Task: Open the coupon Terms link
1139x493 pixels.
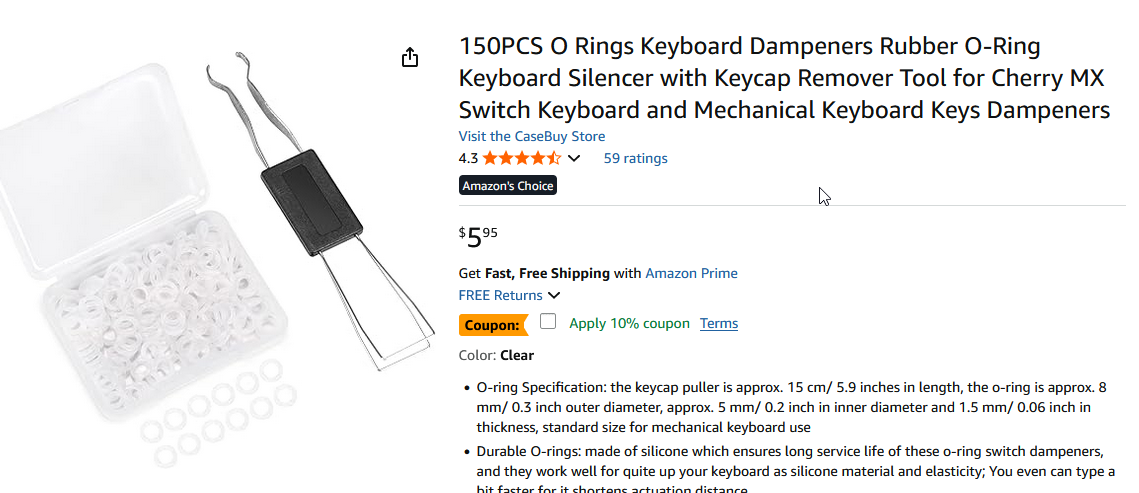Action: pos(719,323)
